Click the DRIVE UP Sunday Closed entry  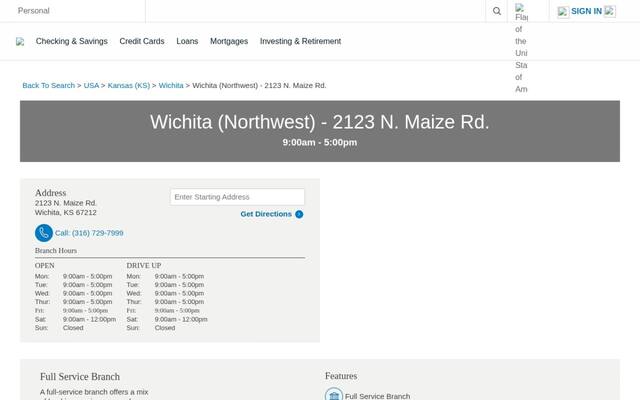[x=165, y=328]
